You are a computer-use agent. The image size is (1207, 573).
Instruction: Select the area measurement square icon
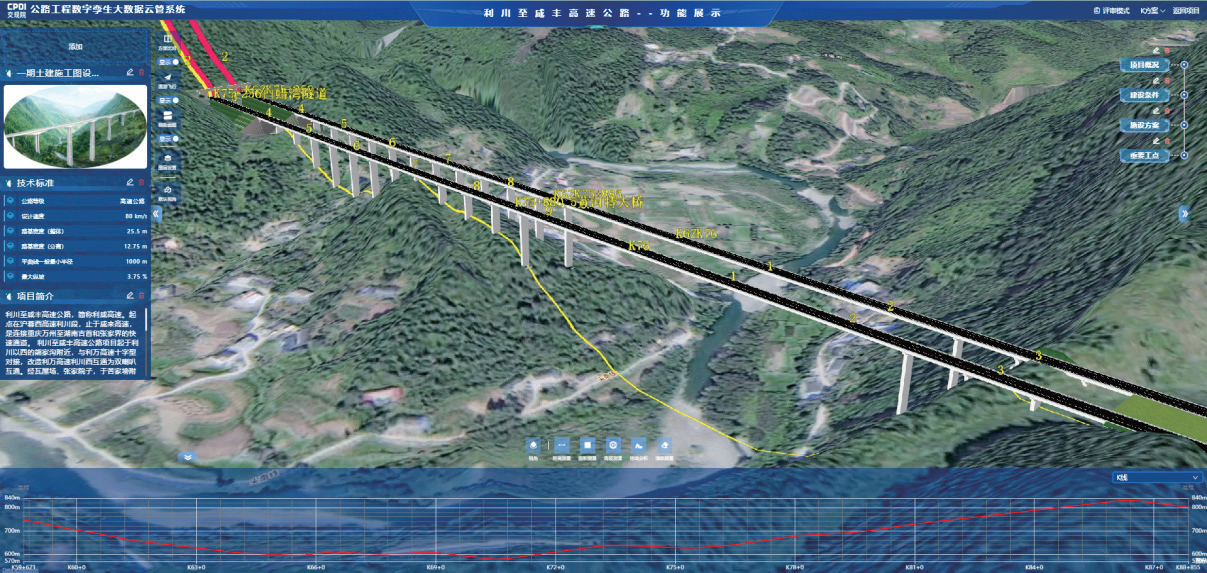tap(588, 445)
